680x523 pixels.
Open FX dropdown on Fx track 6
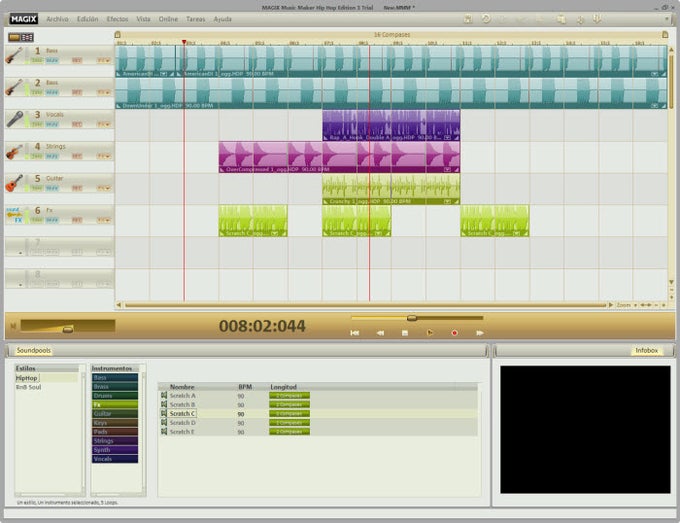click(104, 220)
